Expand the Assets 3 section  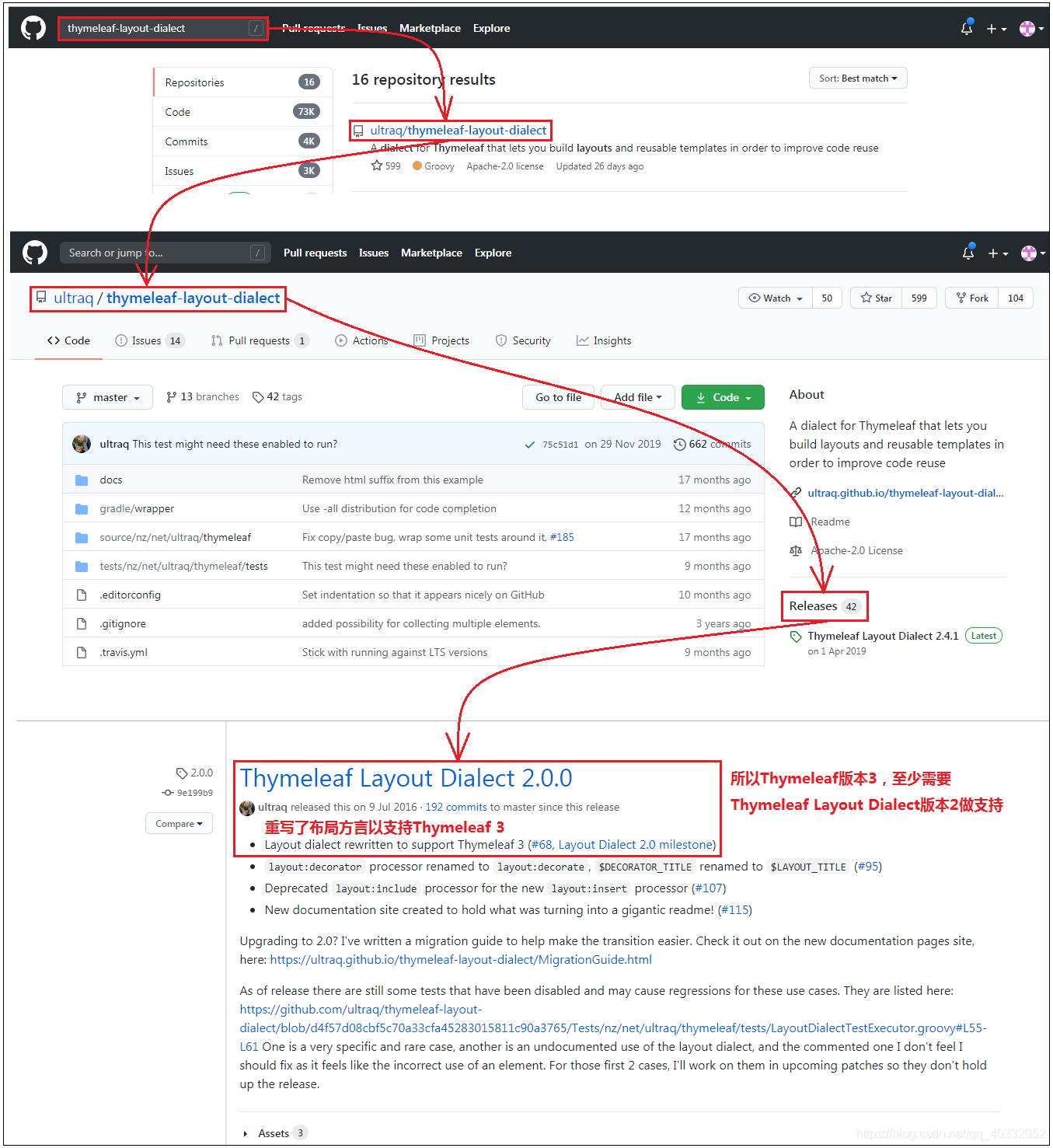click(x=275, y=1134)
